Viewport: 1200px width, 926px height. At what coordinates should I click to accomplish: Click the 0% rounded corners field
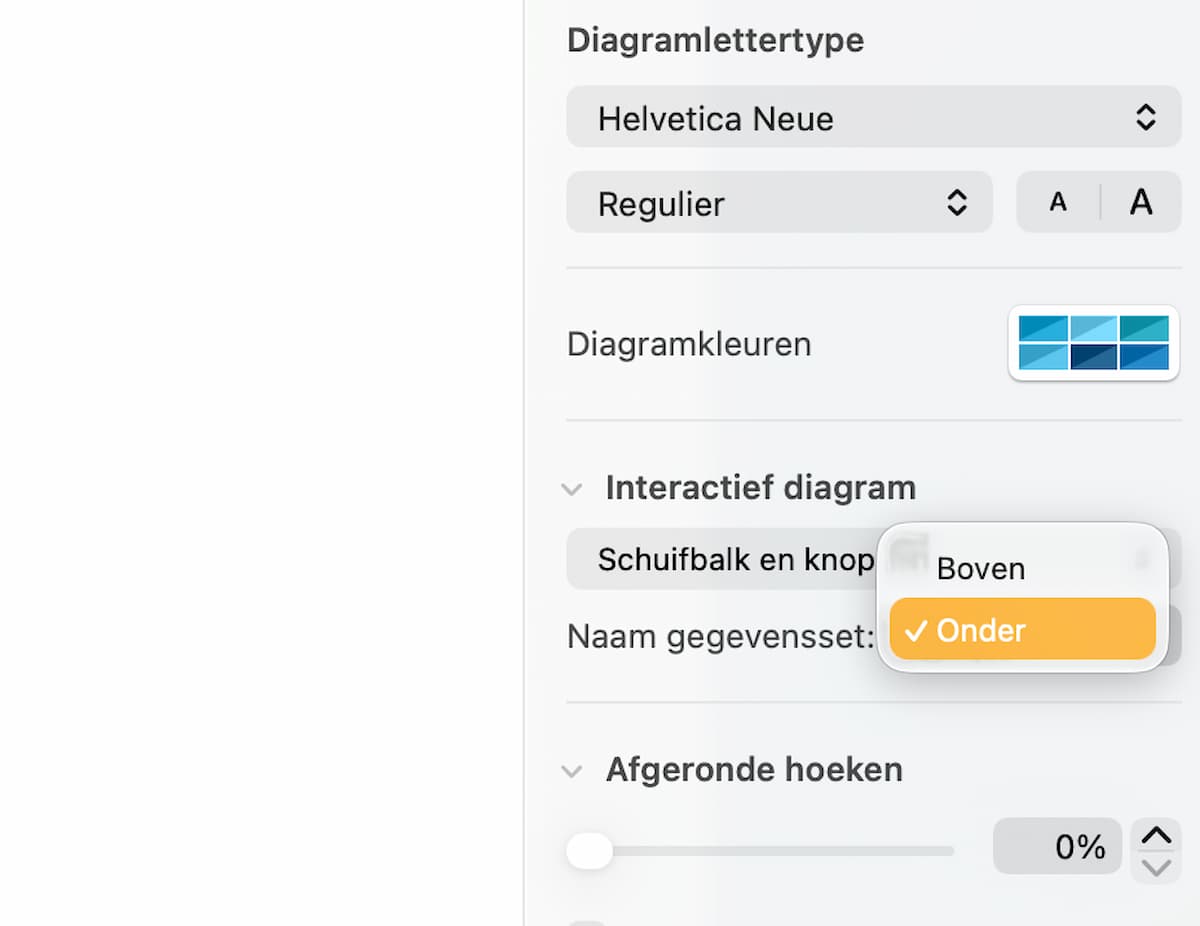(1056, 847)
